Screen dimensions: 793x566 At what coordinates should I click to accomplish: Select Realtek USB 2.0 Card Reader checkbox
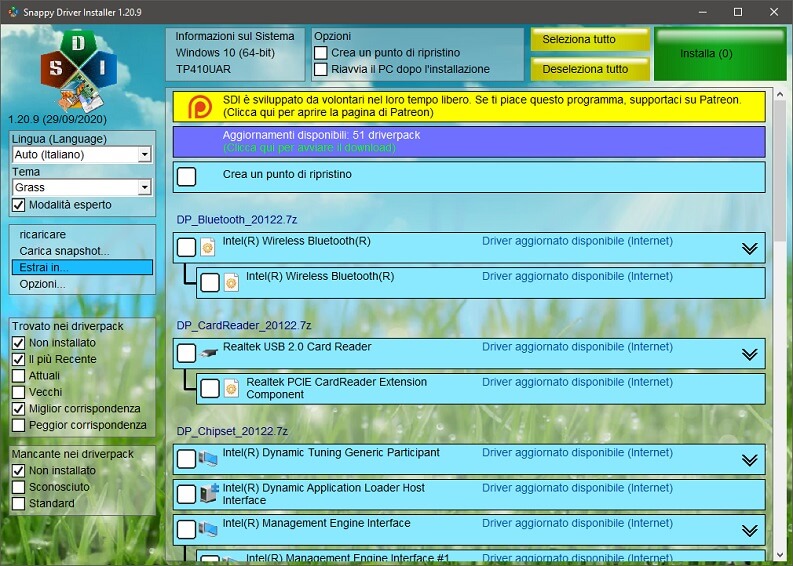[187, 353]
